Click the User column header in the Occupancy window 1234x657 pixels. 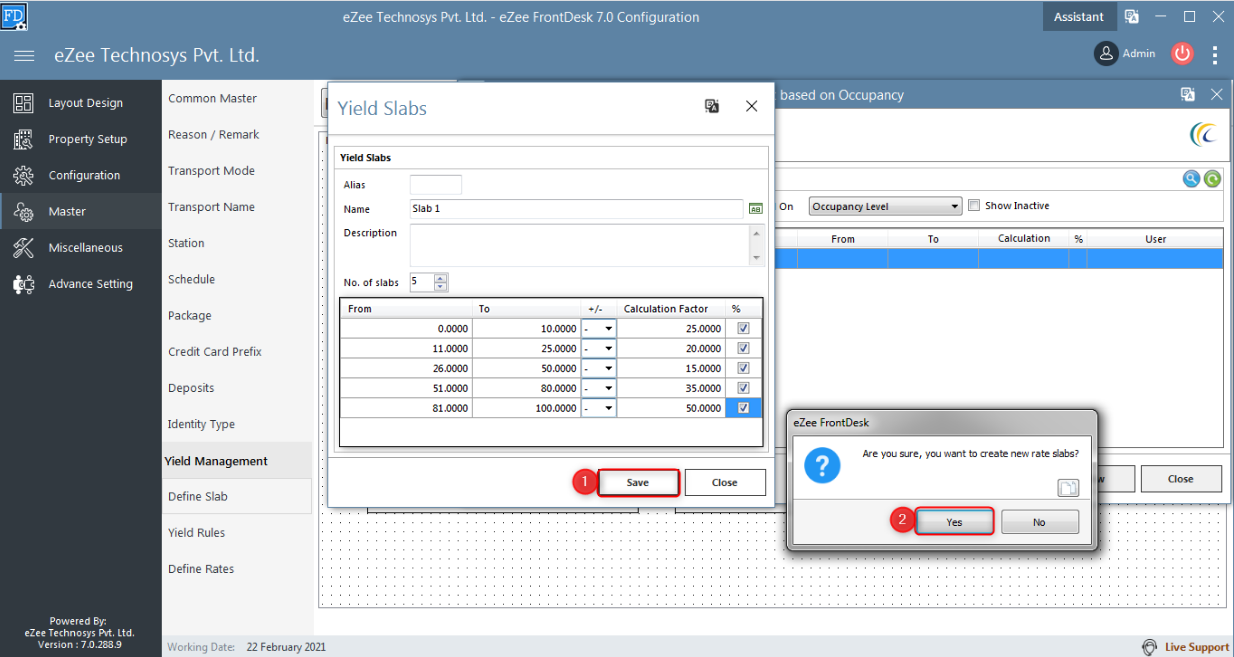coord(1155,239)
